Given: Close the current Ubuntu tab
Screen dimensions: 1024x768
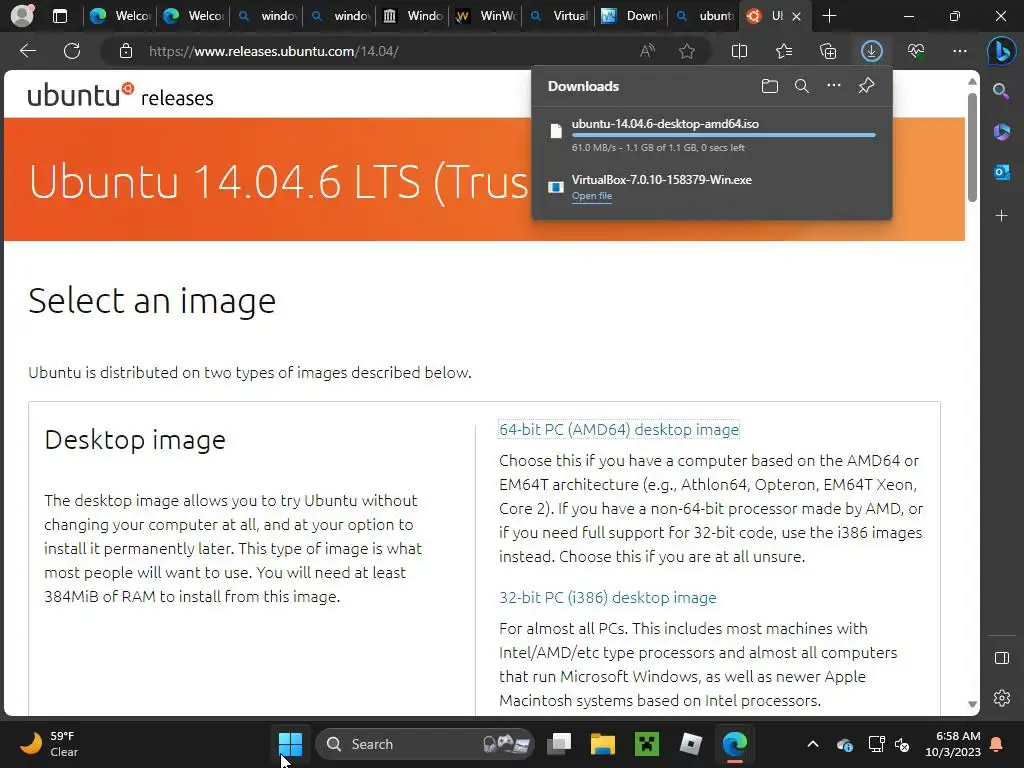Looking at the screenshot, I should pyautogui.click(x=796, y=16).
